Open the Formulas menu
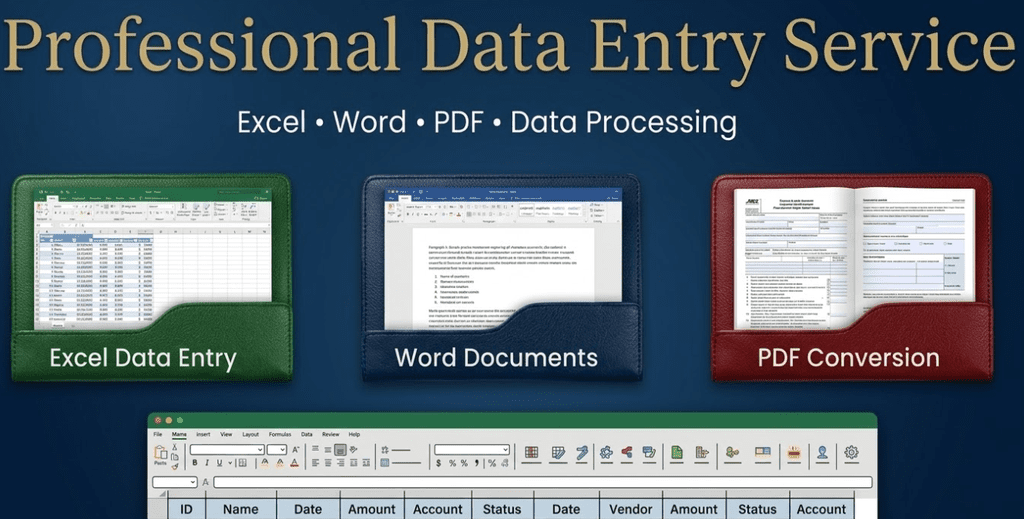 (x=279, y=435)
